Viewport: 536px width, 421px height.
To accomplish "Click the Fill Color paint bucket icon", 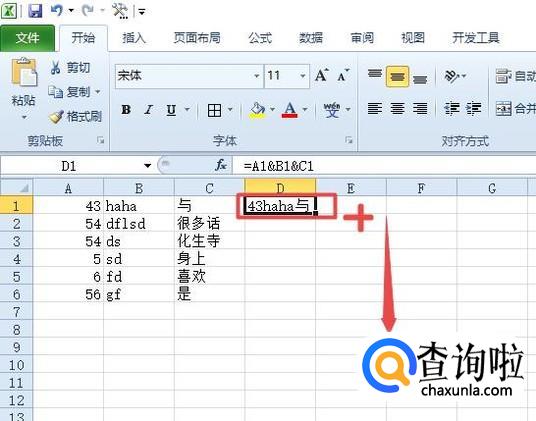I will (257, 110).
